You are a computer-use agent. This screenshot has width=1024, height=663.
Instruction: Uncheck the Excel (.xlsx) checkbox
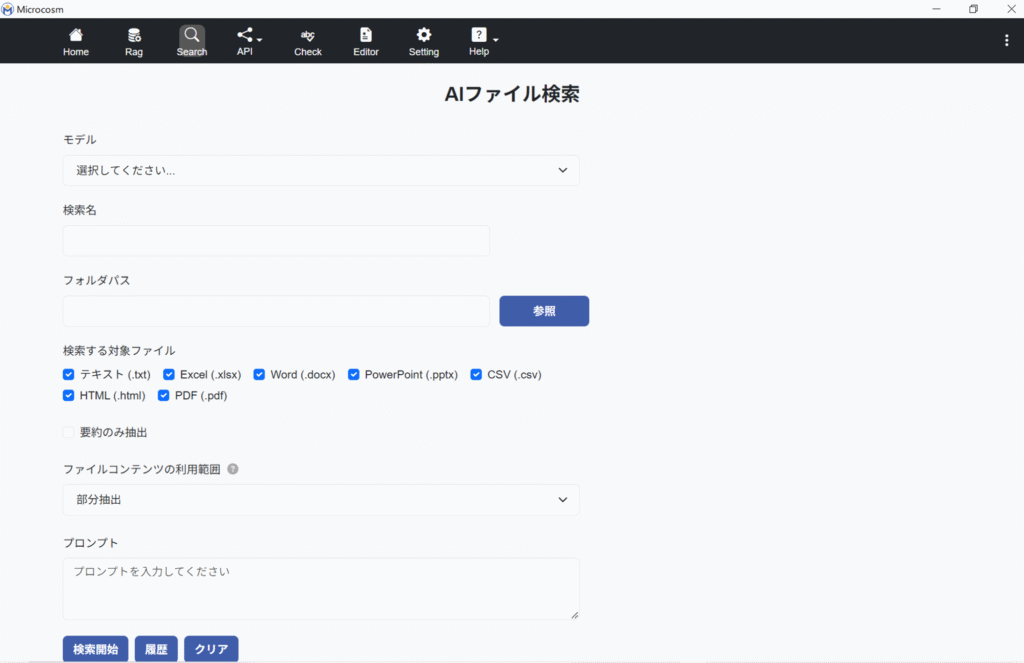click(169, 375)
